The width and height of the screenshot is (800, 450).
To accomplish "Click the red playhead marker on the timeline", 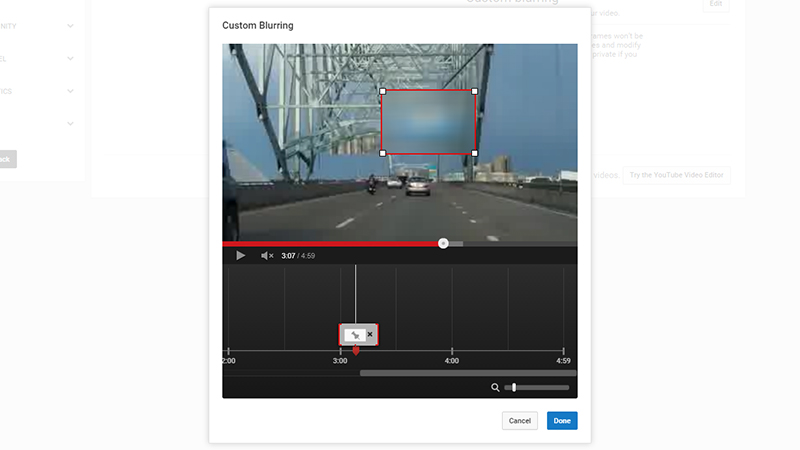I will coord(356,351).
